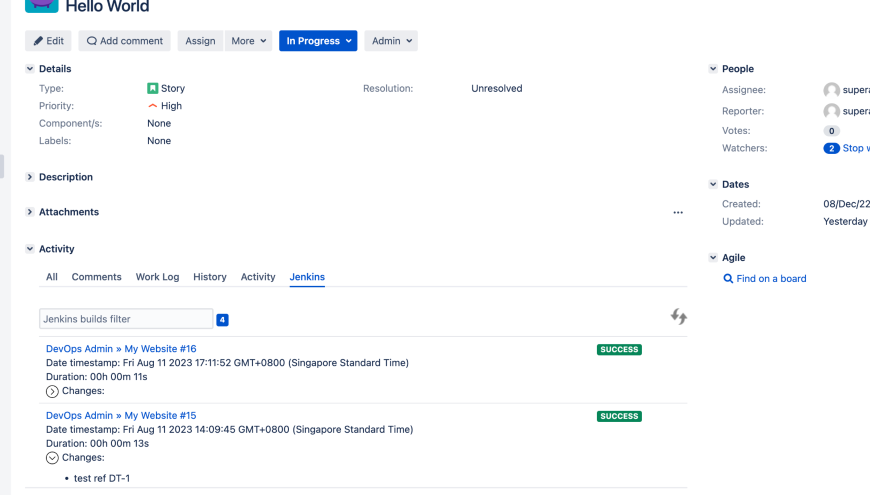Click the Edit button
The height and width of the screenshot is (495, 870).
coord(48,41)
